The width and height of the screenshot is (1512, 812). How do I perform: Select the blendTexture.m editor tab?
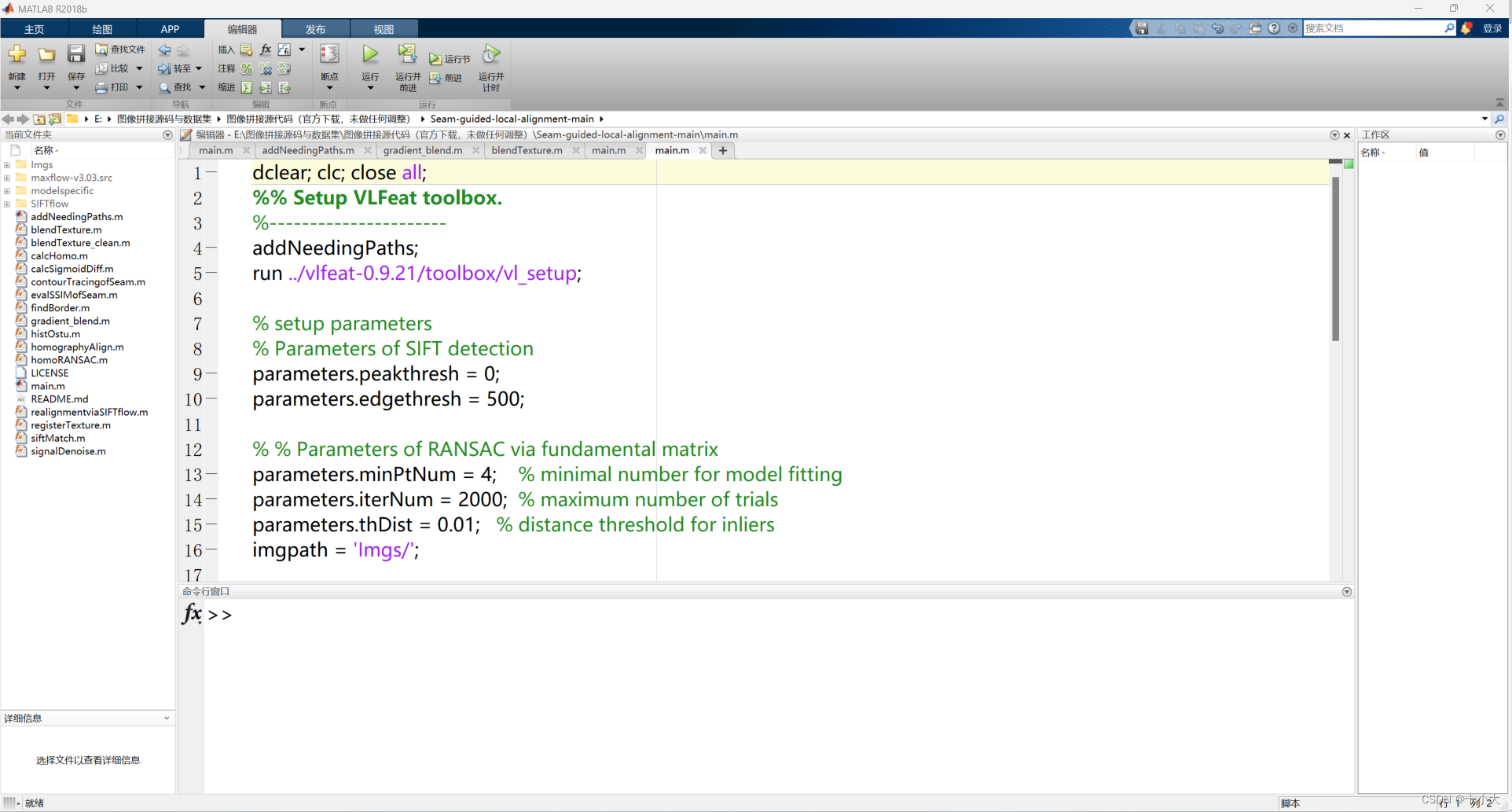pyautogui.click(x=527, y=150)
